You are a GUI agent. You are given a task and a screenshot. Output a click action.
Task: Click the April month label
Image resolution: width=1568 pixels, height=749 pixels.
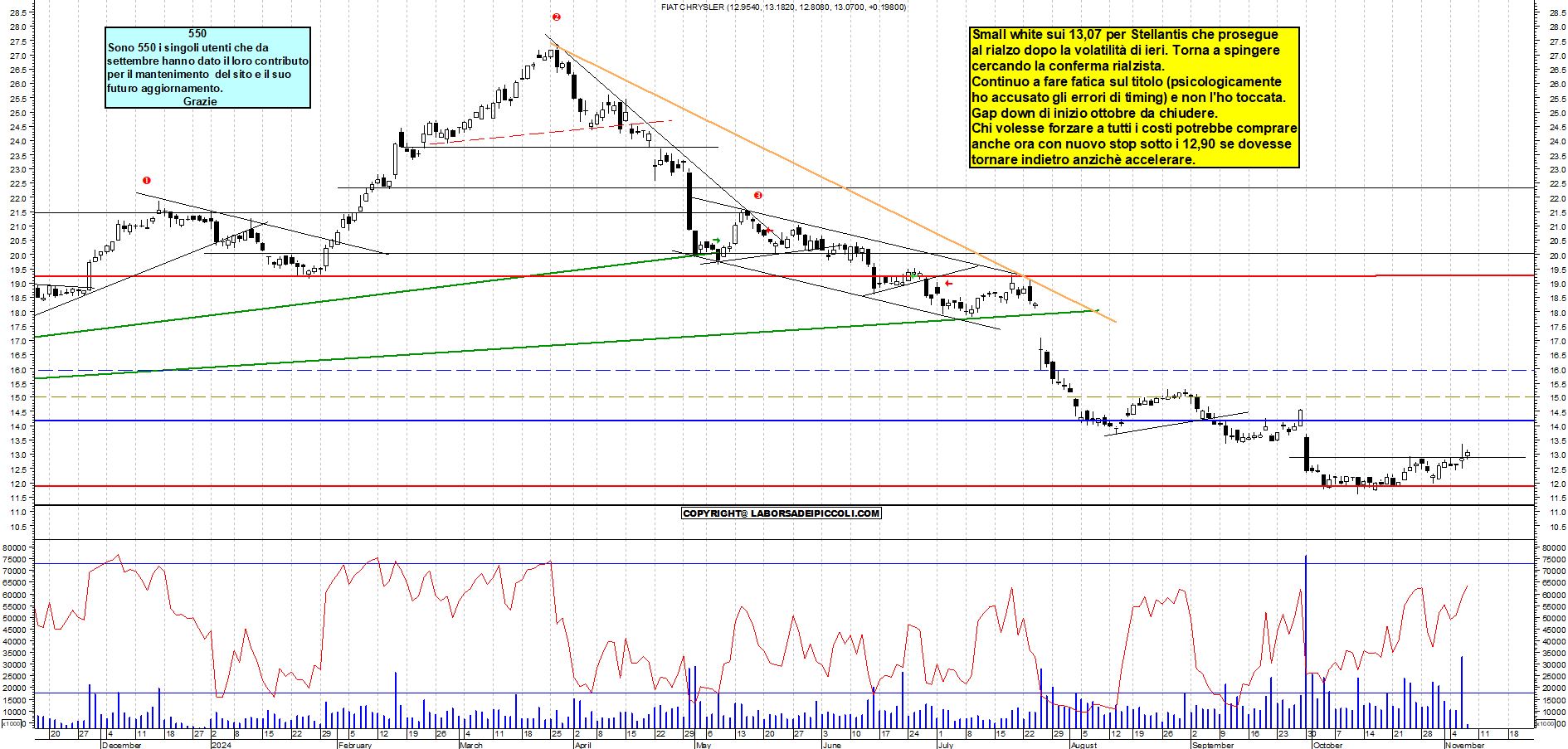pos(583,745)
